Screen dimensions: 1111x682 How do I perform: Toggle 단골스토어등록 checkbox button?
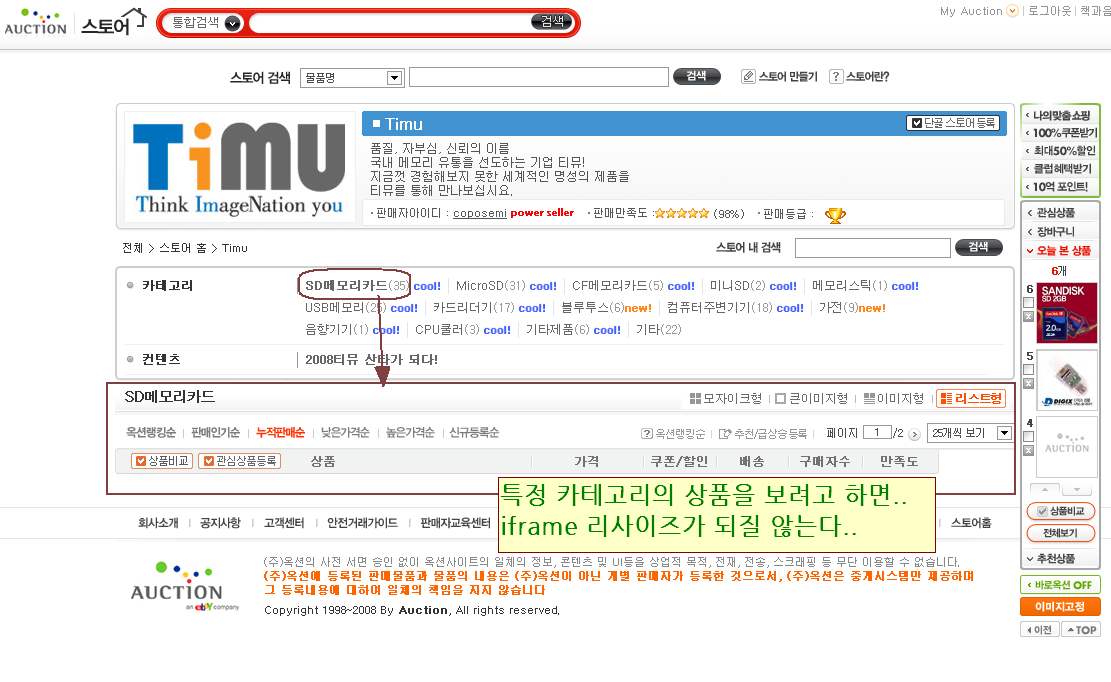(x=955, y=123)
